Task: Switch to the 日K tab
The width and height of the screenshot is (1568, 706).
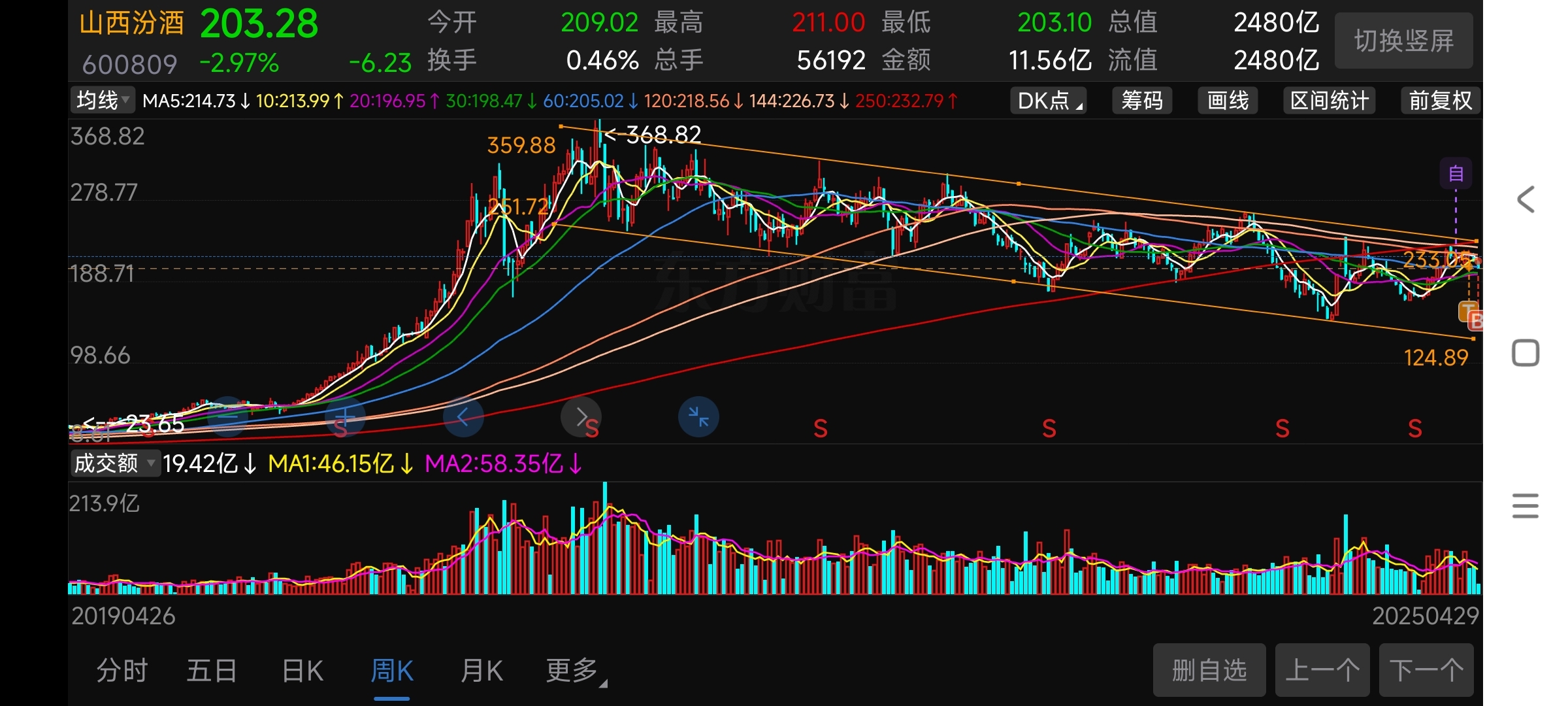Action: click(x=302, y=671)
